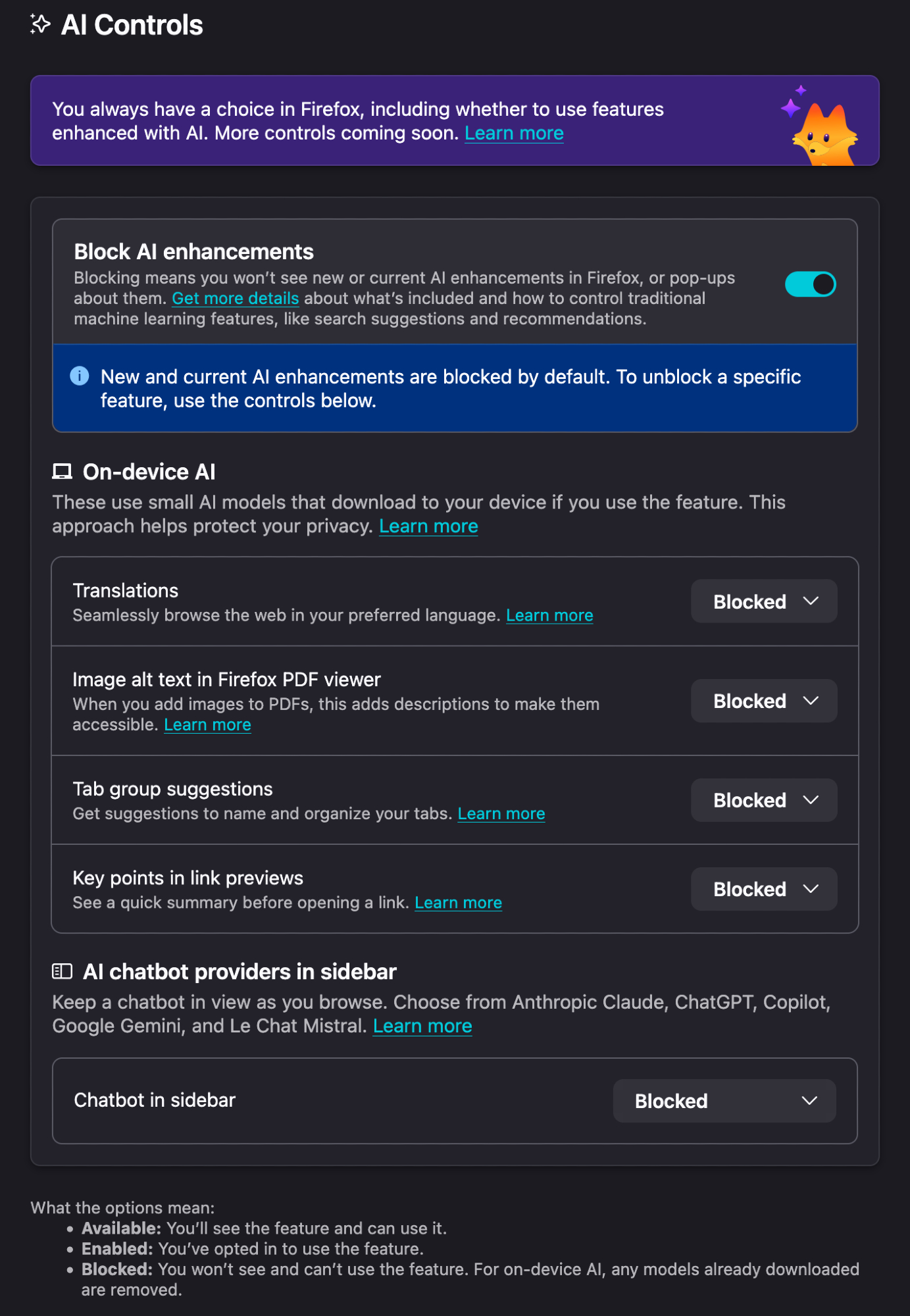Click Learn more for Key points previews
The width and height of the screenshot is (910, 1316).
[x=458, y=903]
